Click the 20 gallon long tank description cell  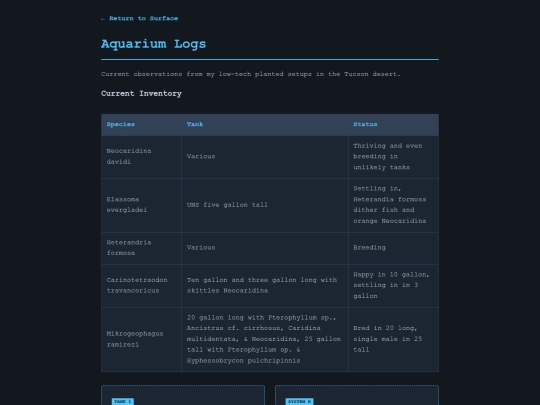click(265, 339)
